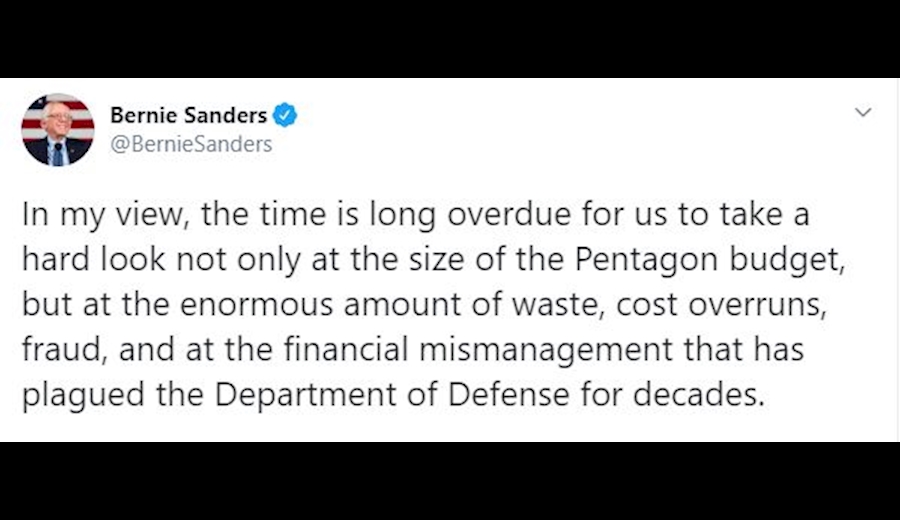Screen dimensions: 900x520
Task: Click the words 'hard look' in the tweet
Action: click(93, 259)
